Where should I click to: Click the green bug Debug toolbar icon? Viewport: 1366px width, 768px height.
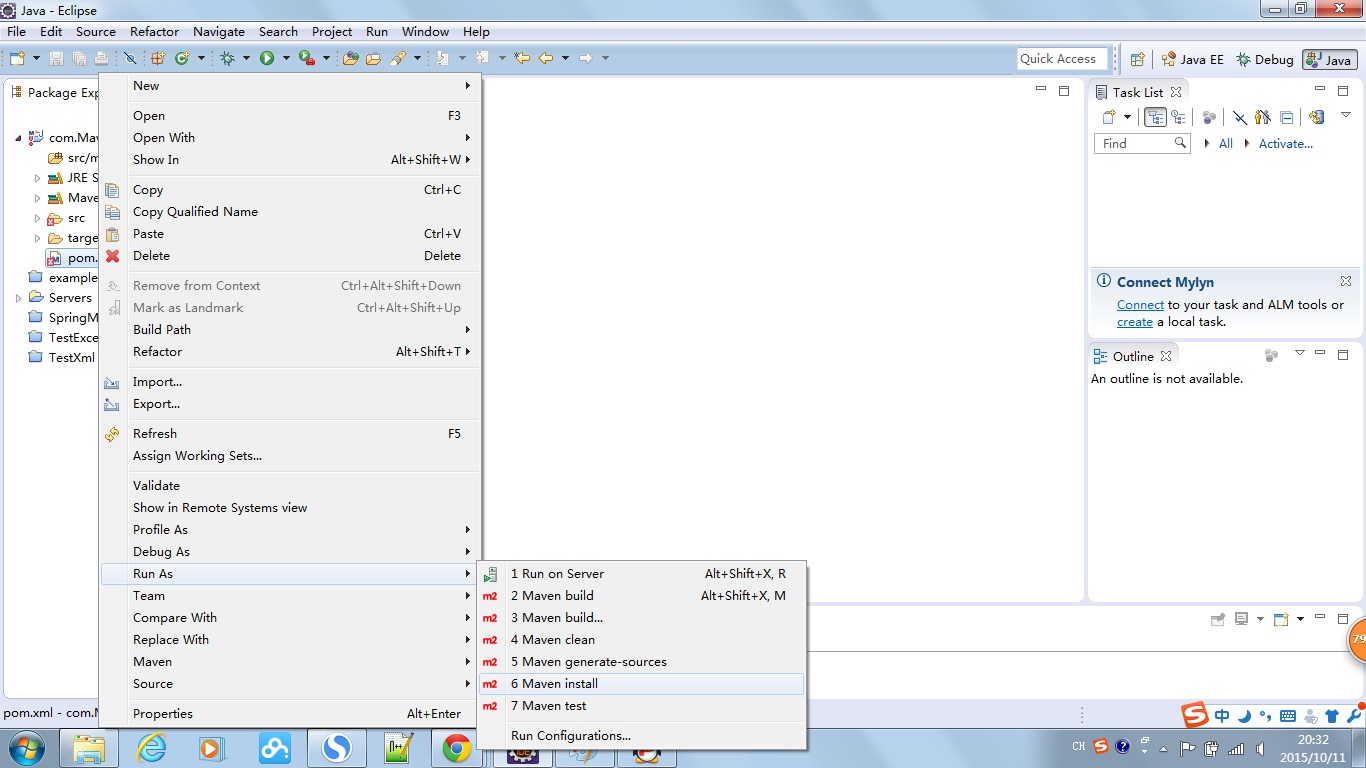(x=228, y=58)
